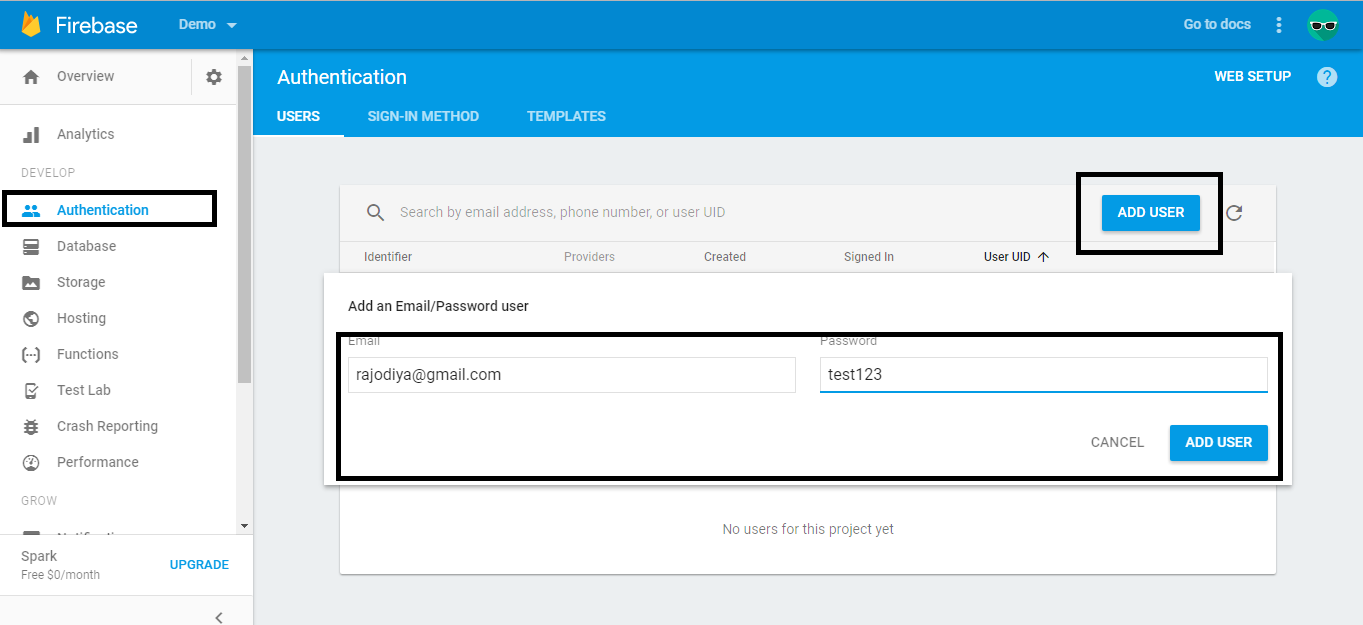Click the Signed In column header
1363x625 pixels.
[868, 257]
